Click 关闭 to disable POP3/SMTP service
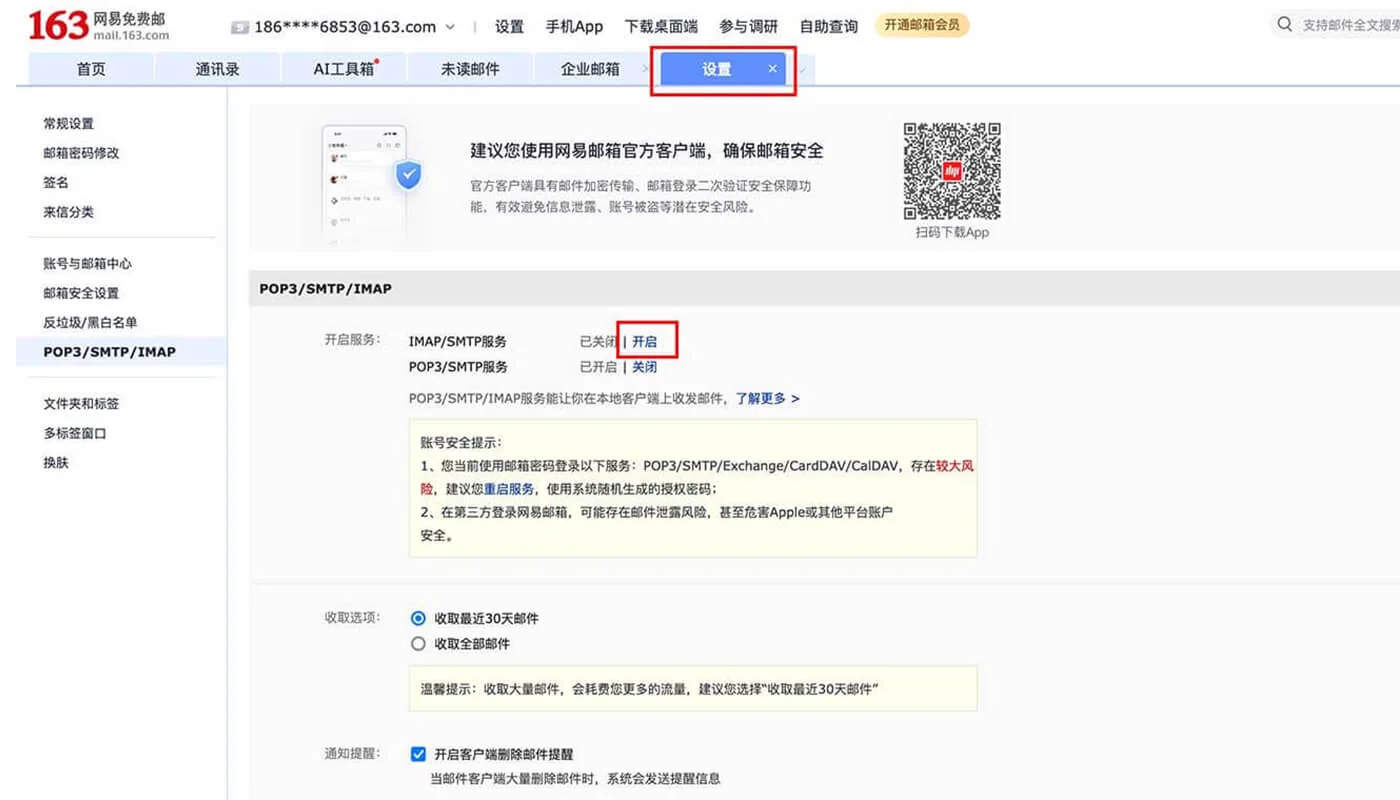The image size is (1400, 800). 645,367
